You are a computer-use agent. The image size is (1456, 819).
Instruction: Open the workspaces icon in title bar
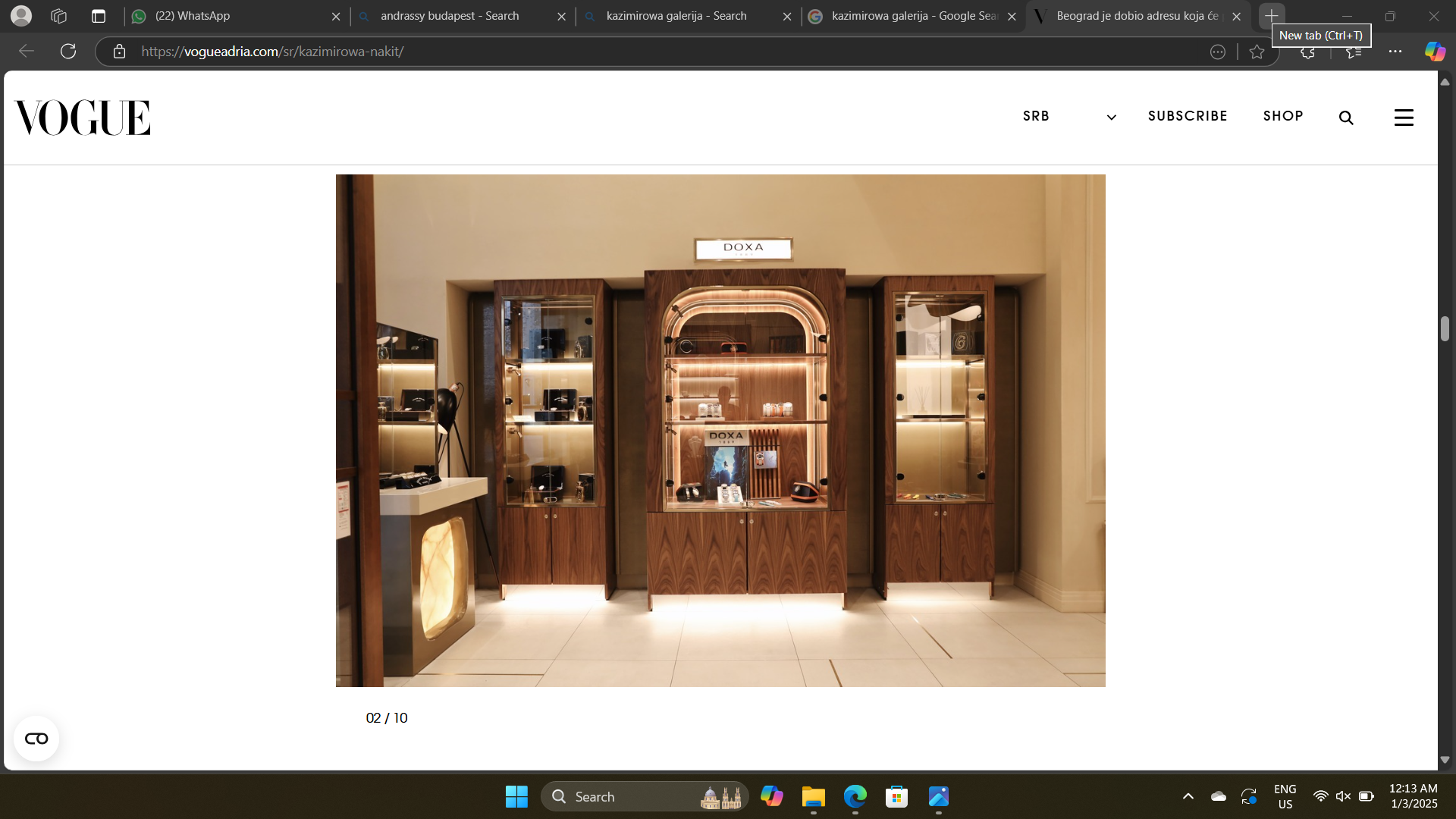(59, 16)
